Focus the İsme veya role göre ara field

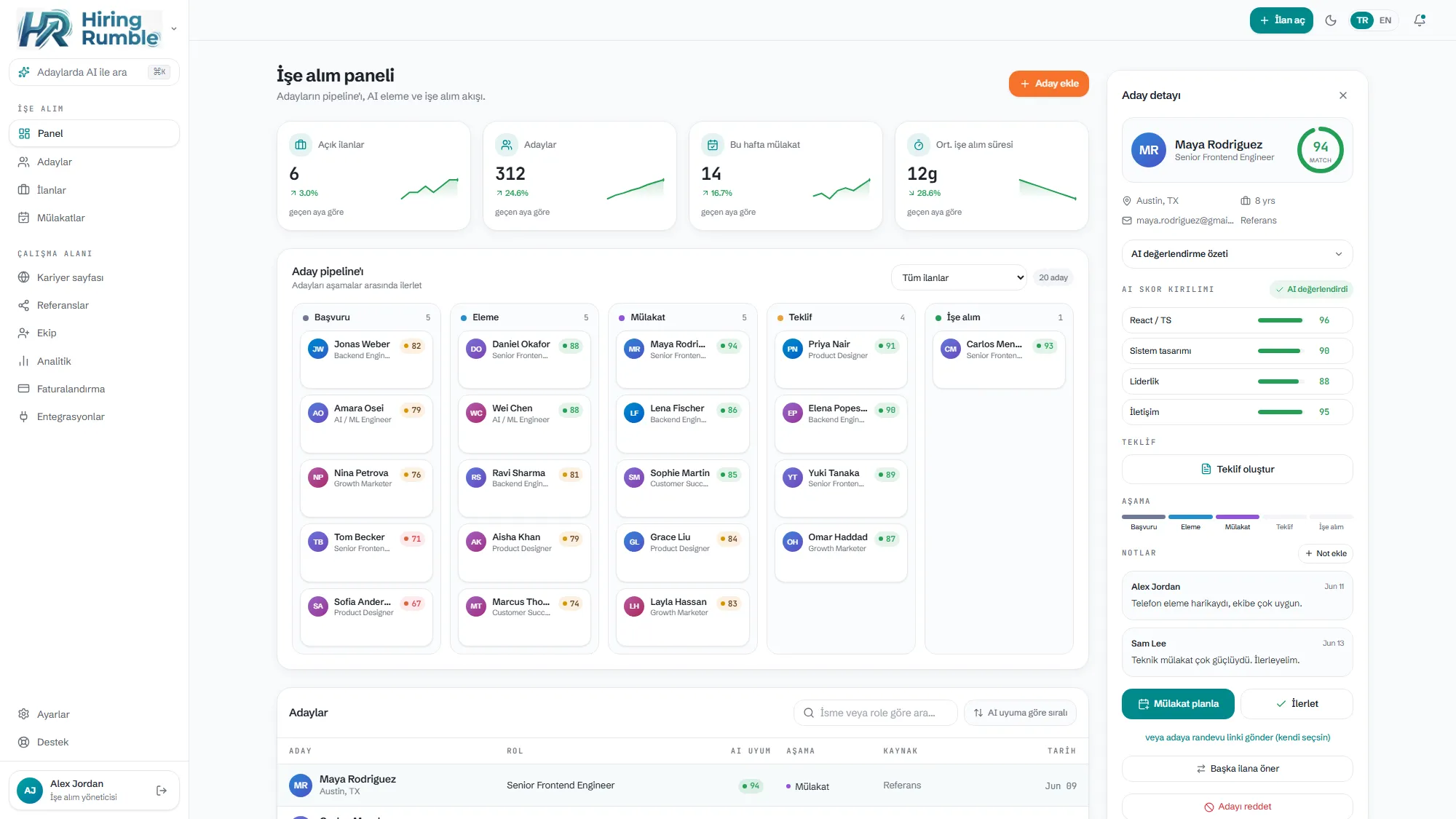[x=876, y=713]
